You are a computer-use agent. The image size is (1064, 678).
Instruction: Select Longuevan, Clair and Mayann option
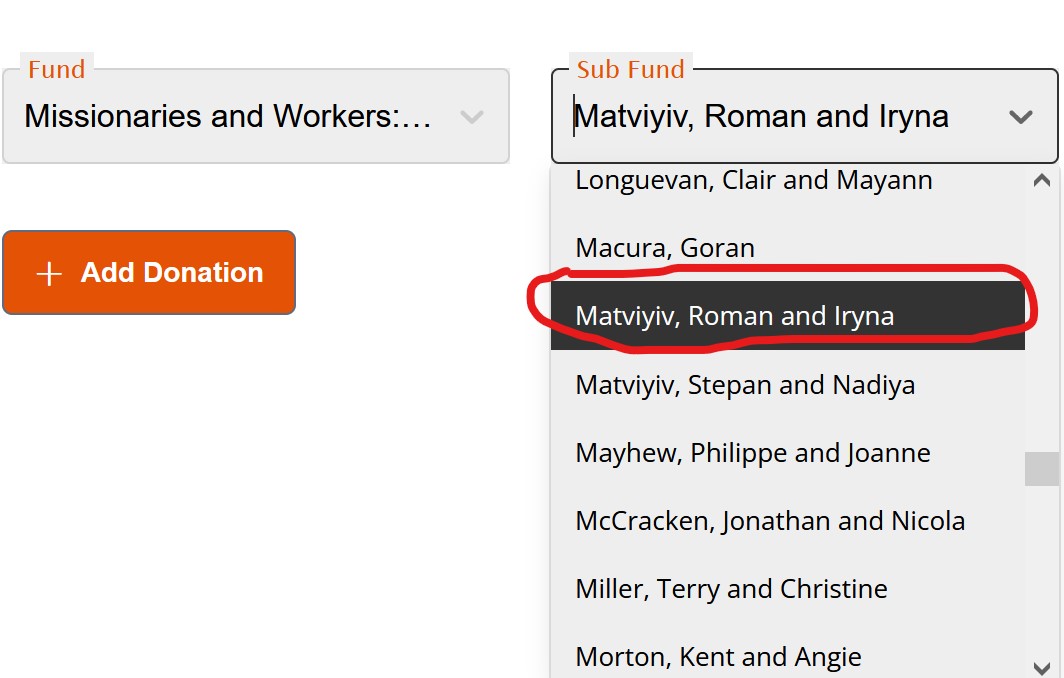coord(754,181)
